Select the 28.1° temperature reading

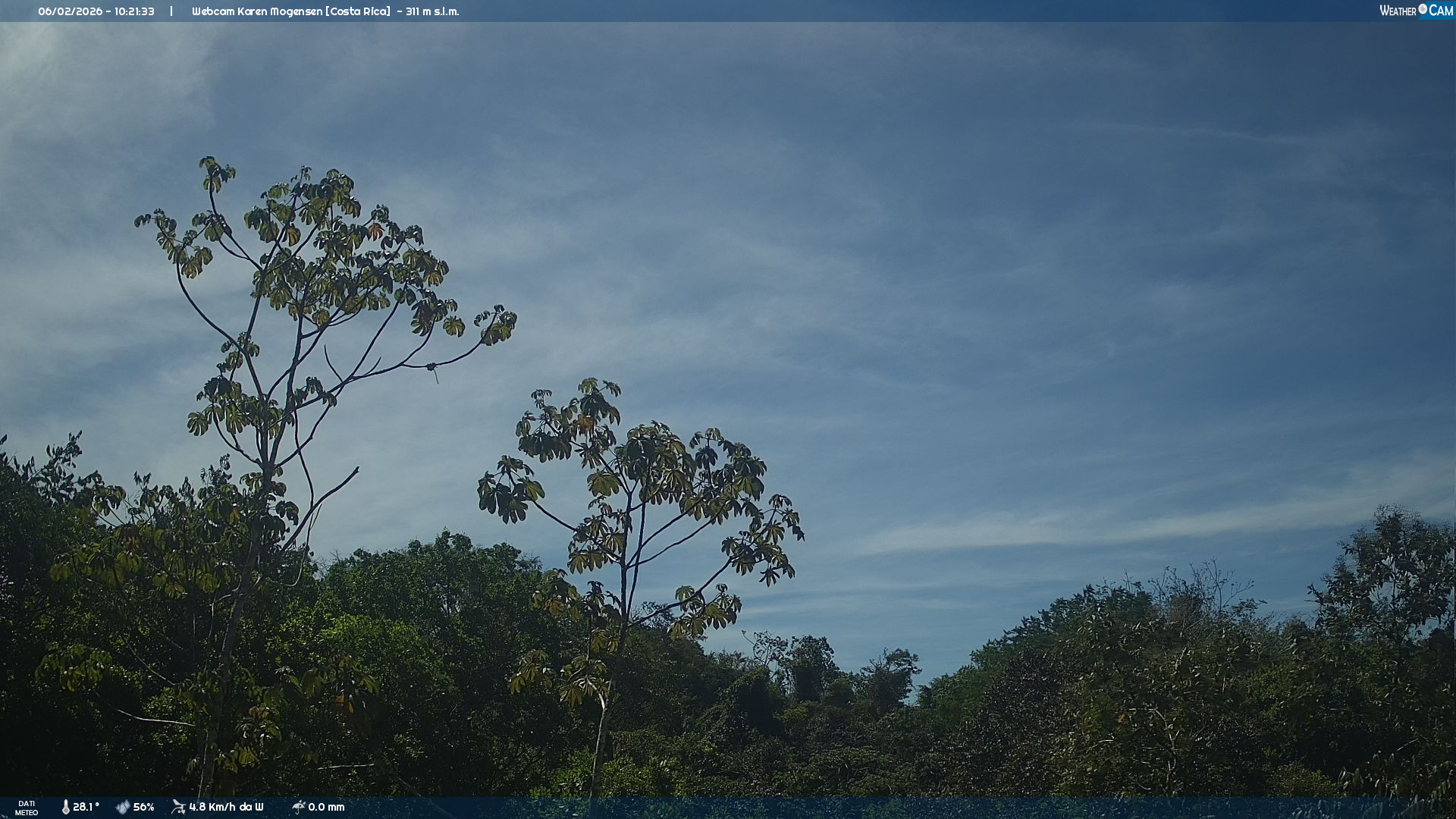click(x=86, y=807)
